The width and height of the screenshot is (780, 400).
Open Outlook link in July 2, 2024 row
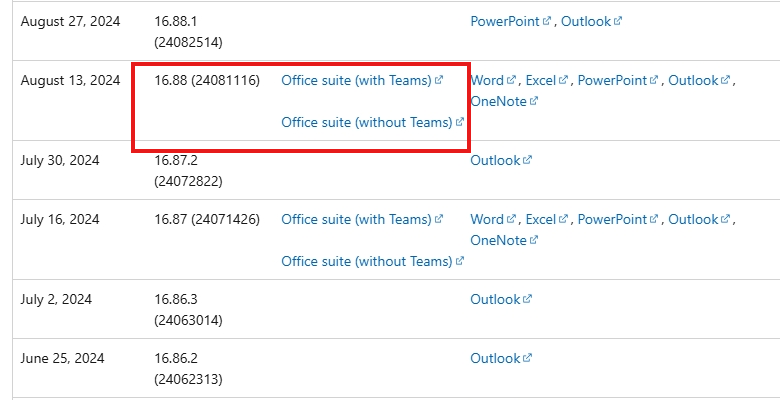pos(501,299)
